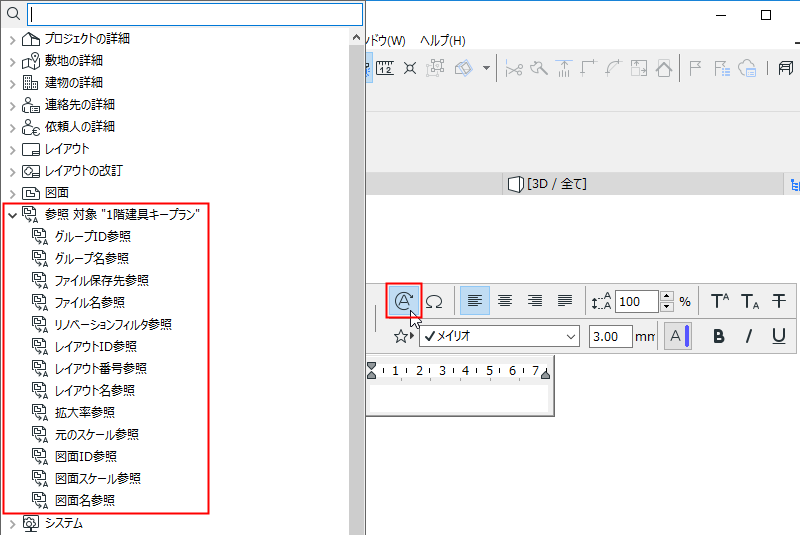Open the text pen color swatch
This screenshot has width=800, height=535.
pyautogui.click(x=678, y=336)
